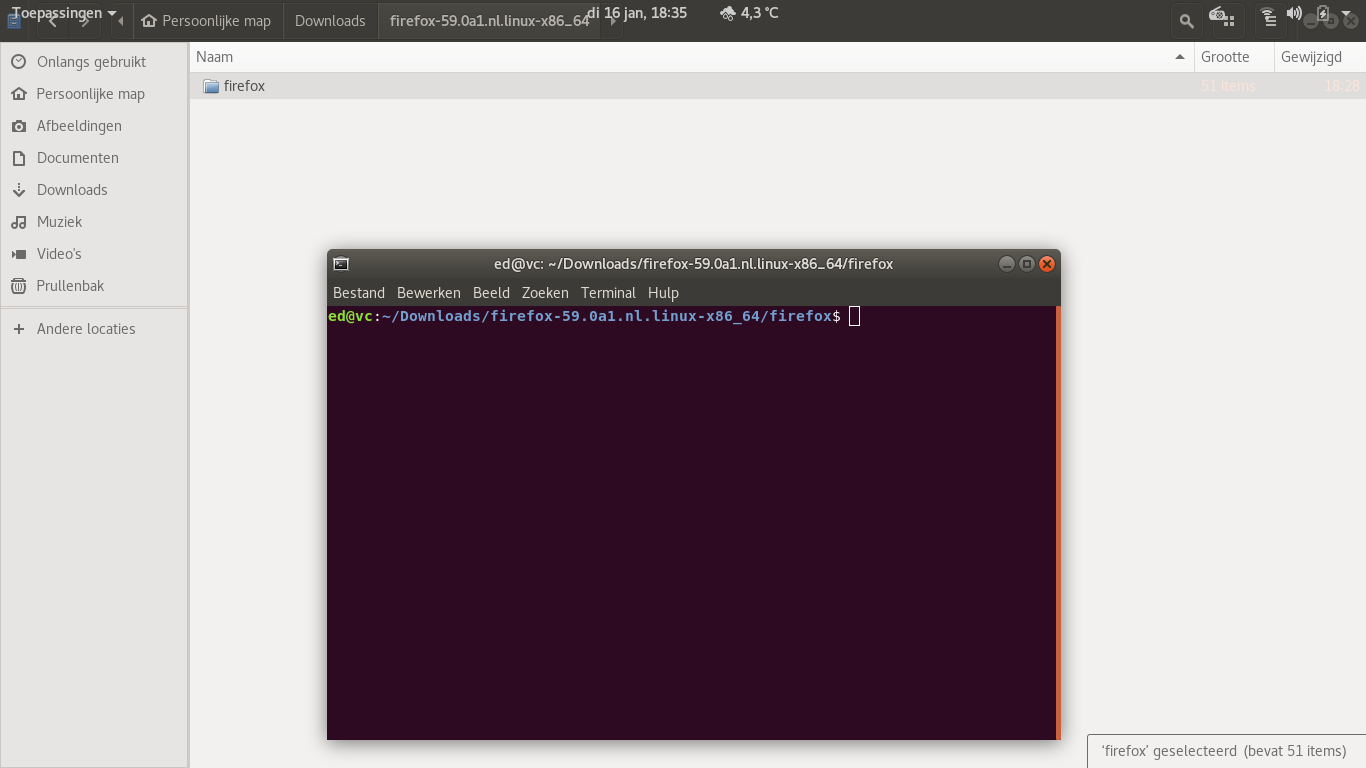Open Muziek in the sidebar
1366x768 pixels.
(94, 222)
